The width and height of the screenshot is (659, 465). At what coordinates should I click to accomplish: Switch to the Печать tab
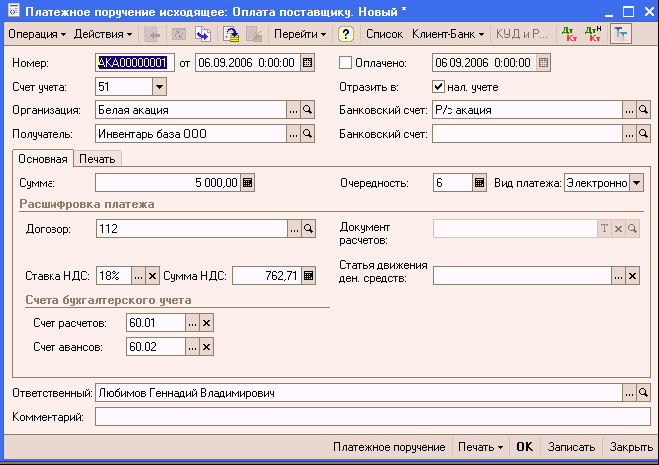click(x=97, y=158)
